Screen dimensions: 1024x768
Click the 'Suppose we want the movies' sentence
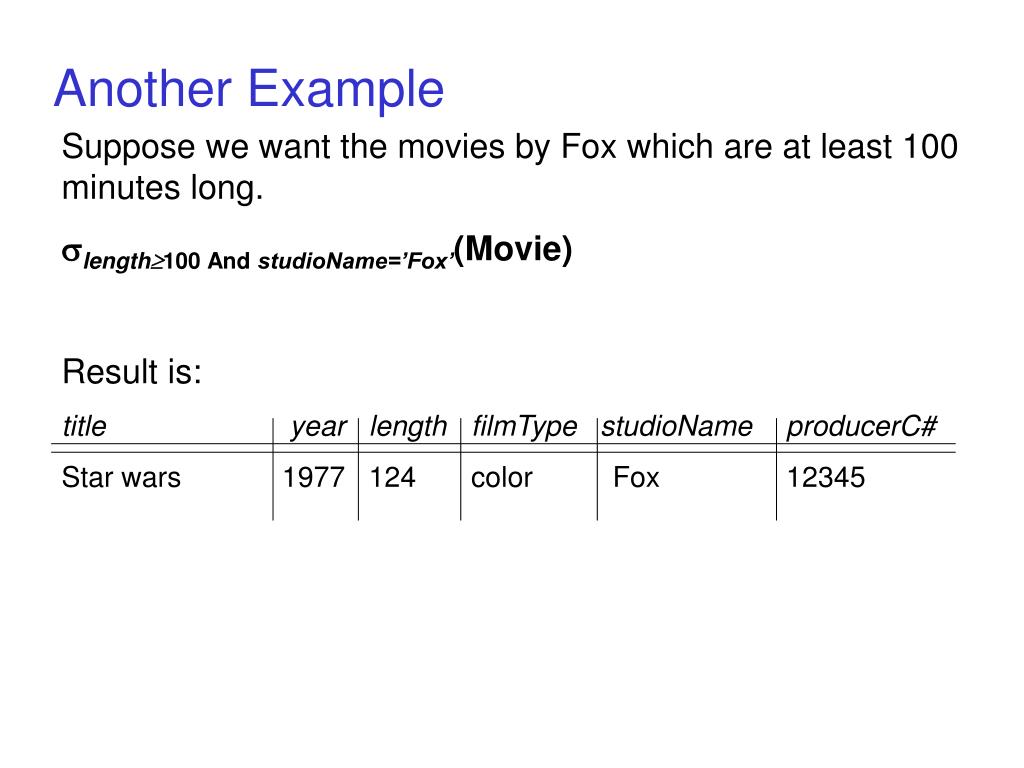[509, 167]
